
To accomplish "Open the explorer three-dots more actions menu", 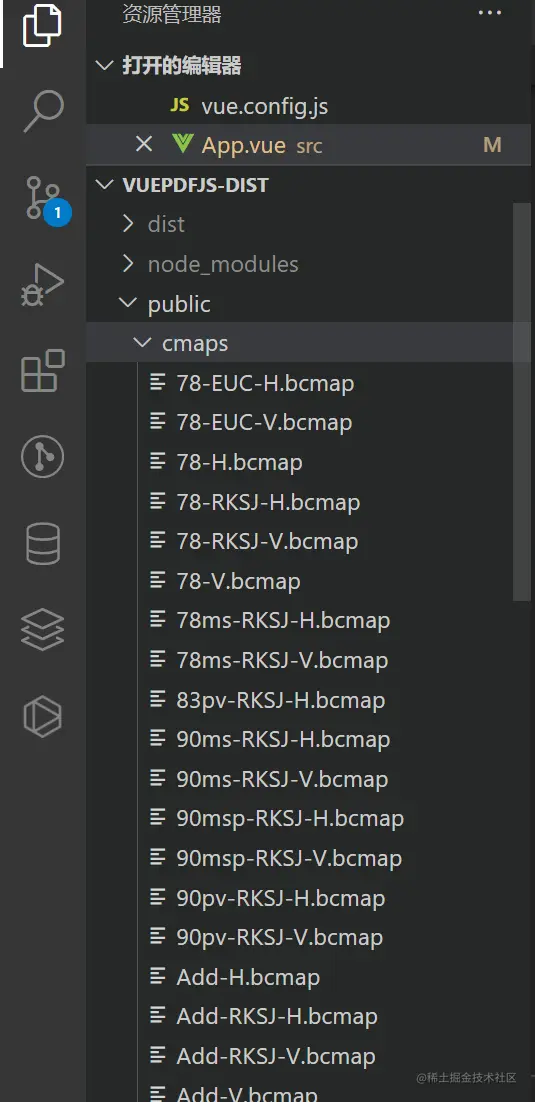I will pos(490,13).
